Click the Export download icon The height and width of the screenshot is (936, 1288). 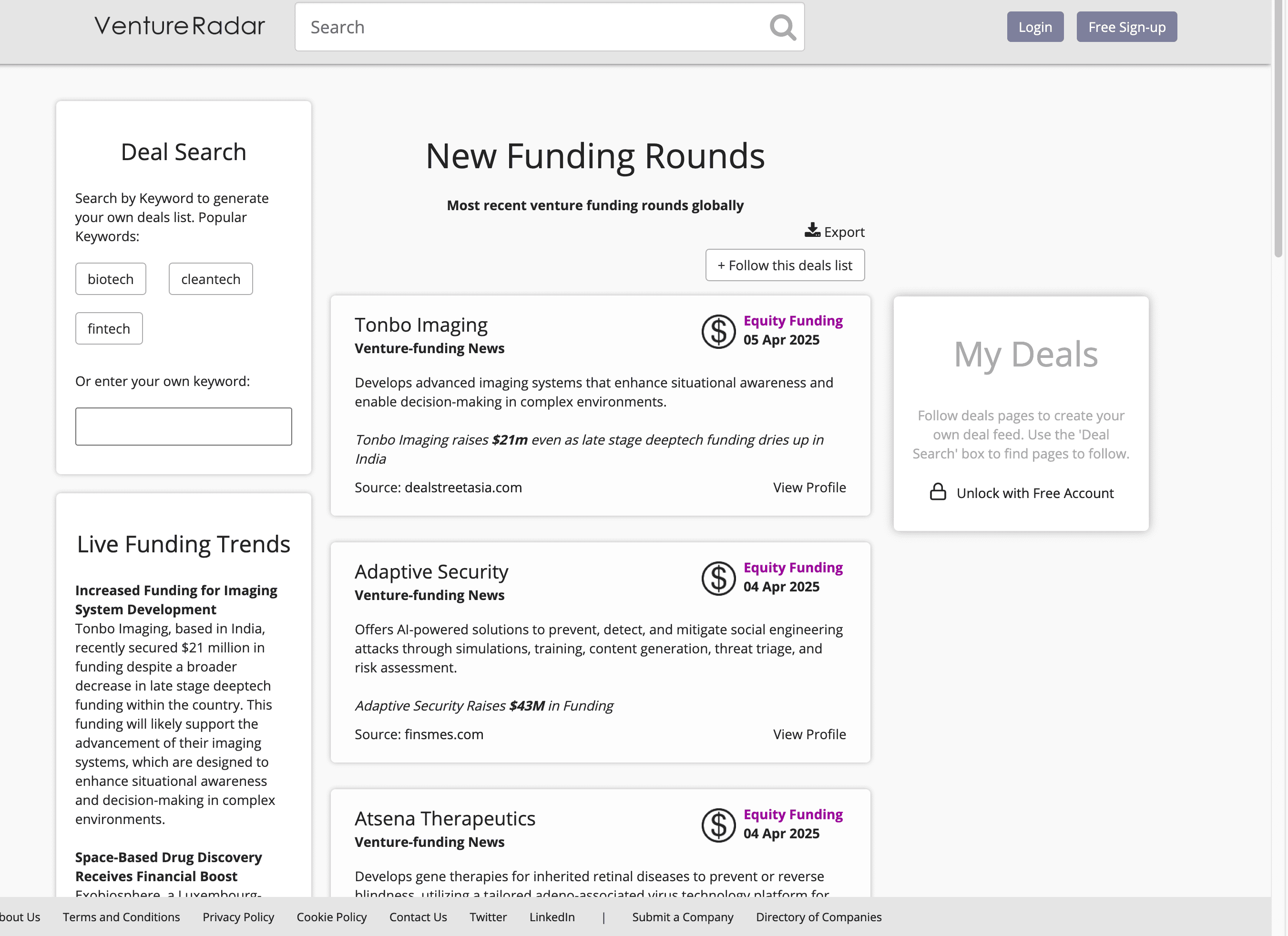pyautogui.click(x=812, y=230)
